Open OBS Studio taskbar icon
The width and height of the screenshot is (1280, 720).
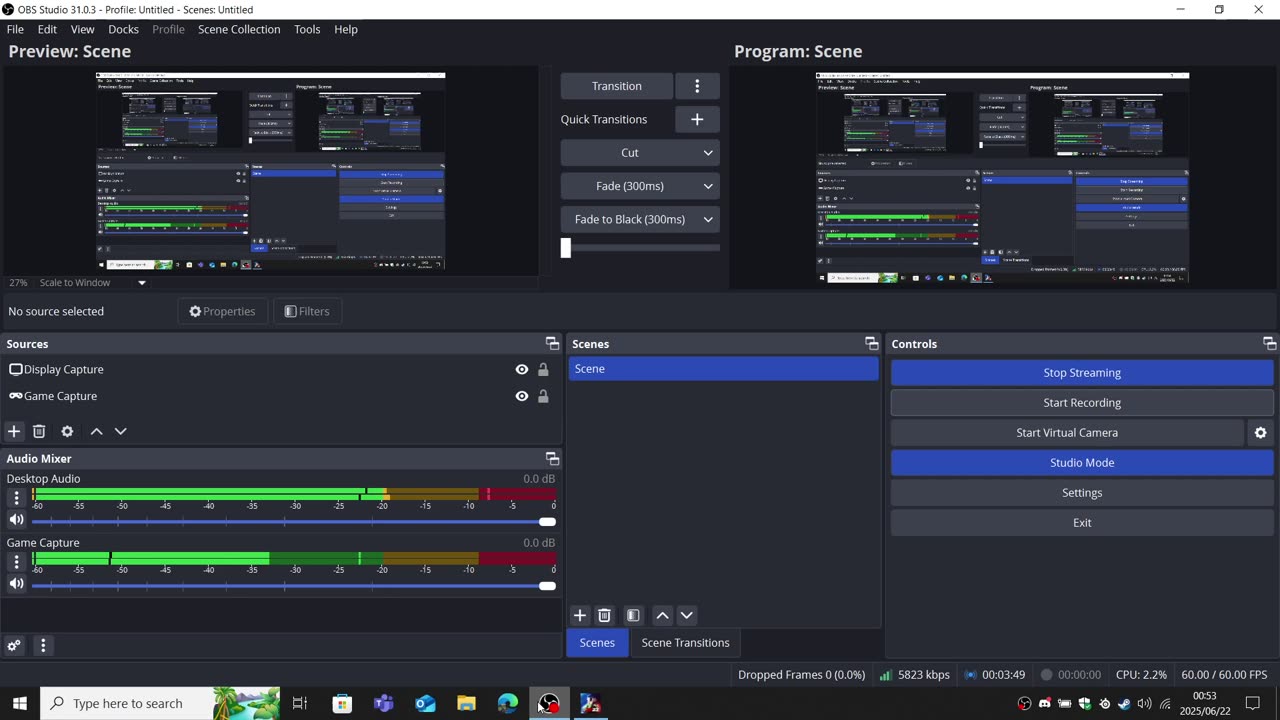549,703
